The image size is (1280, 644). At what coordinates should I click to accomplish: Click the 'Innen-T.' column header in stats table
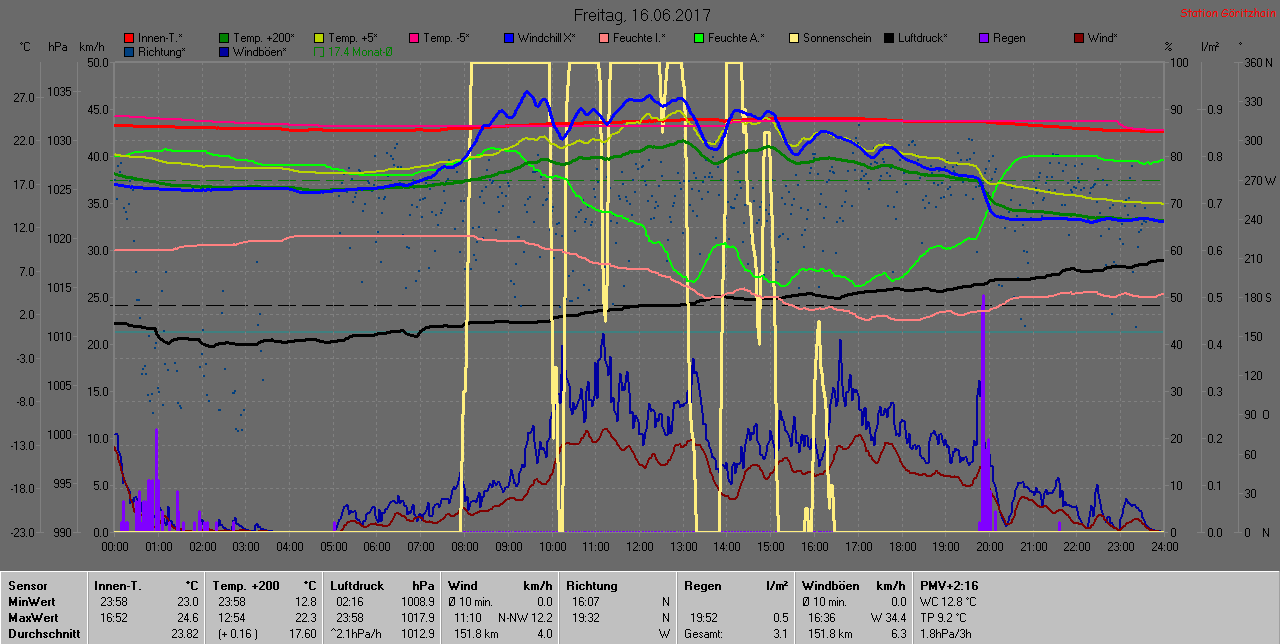pos(117,586)
